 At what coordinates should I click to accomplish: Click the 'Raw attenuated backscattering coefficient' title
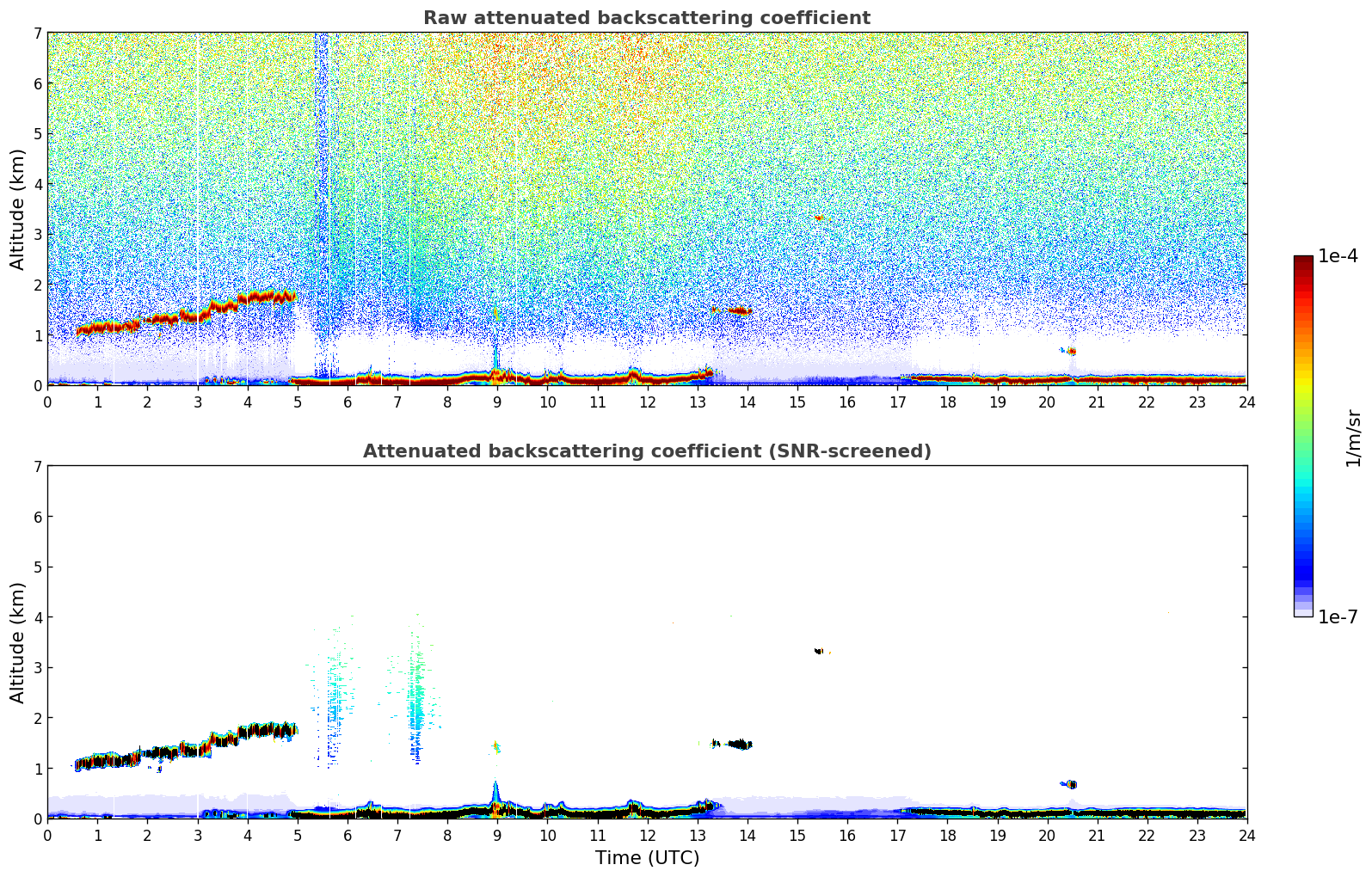click(647, 18)
